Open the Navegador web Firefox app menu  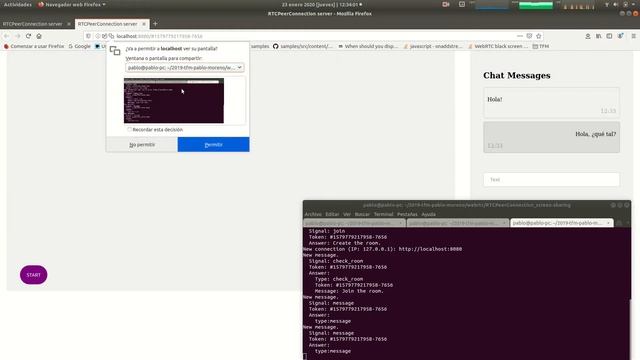tap(71, 4)
